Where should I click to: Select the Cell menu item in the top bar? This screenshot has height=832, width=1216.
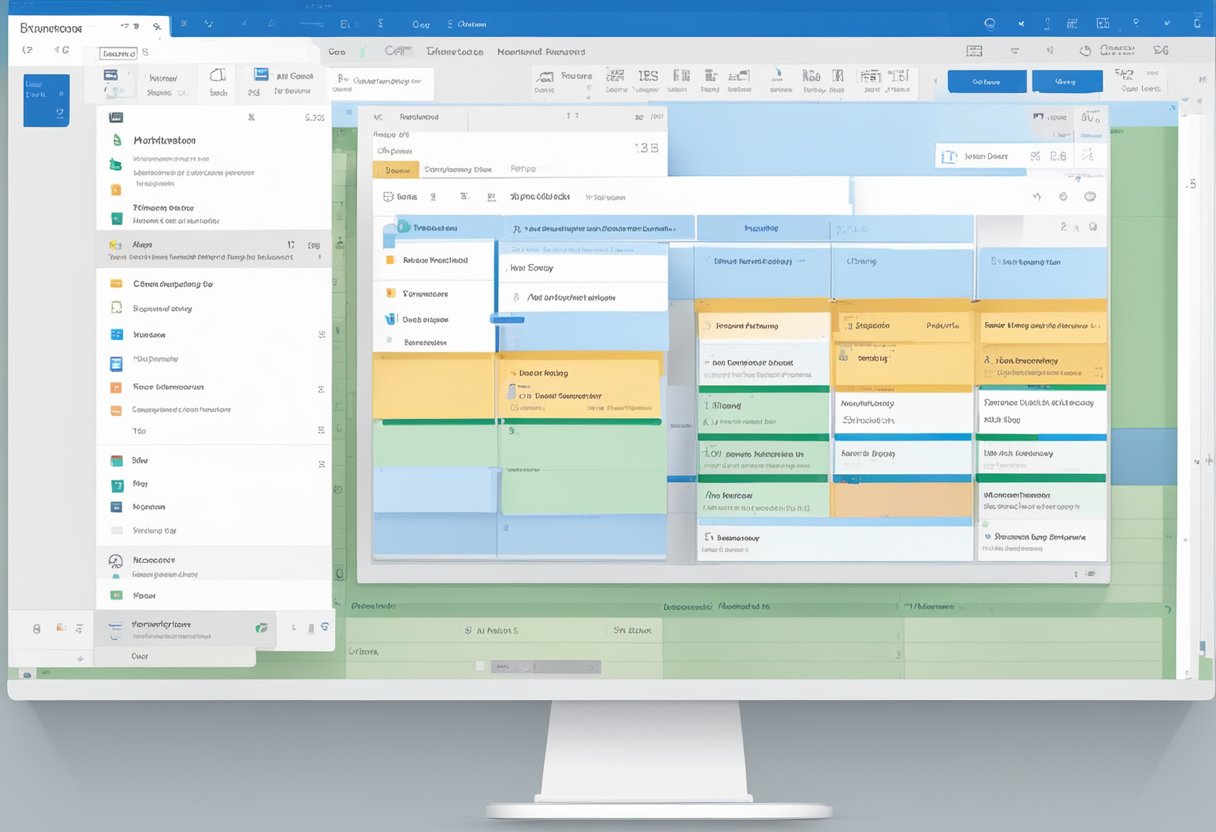pos(398,51)
